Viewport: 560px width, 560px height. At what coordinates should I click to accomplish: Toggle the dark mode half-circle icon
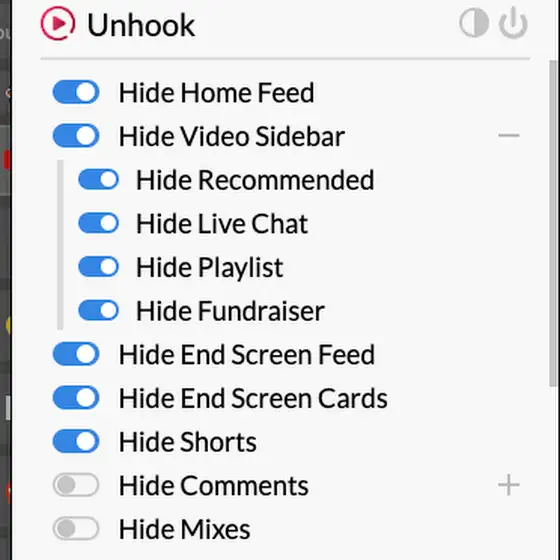(x=474, y=23)
